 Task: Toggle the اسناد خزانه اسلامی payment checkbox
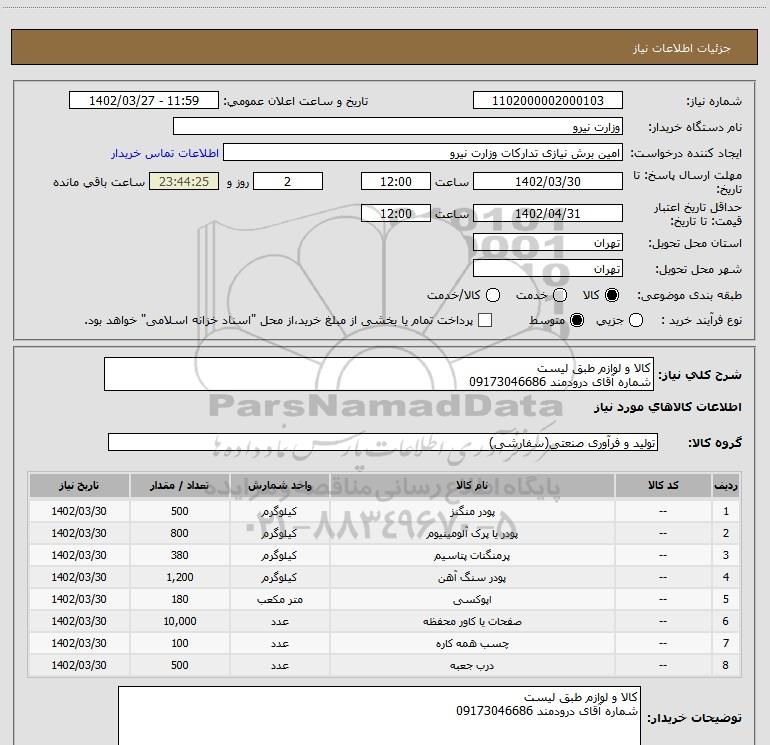pos(485,320)
